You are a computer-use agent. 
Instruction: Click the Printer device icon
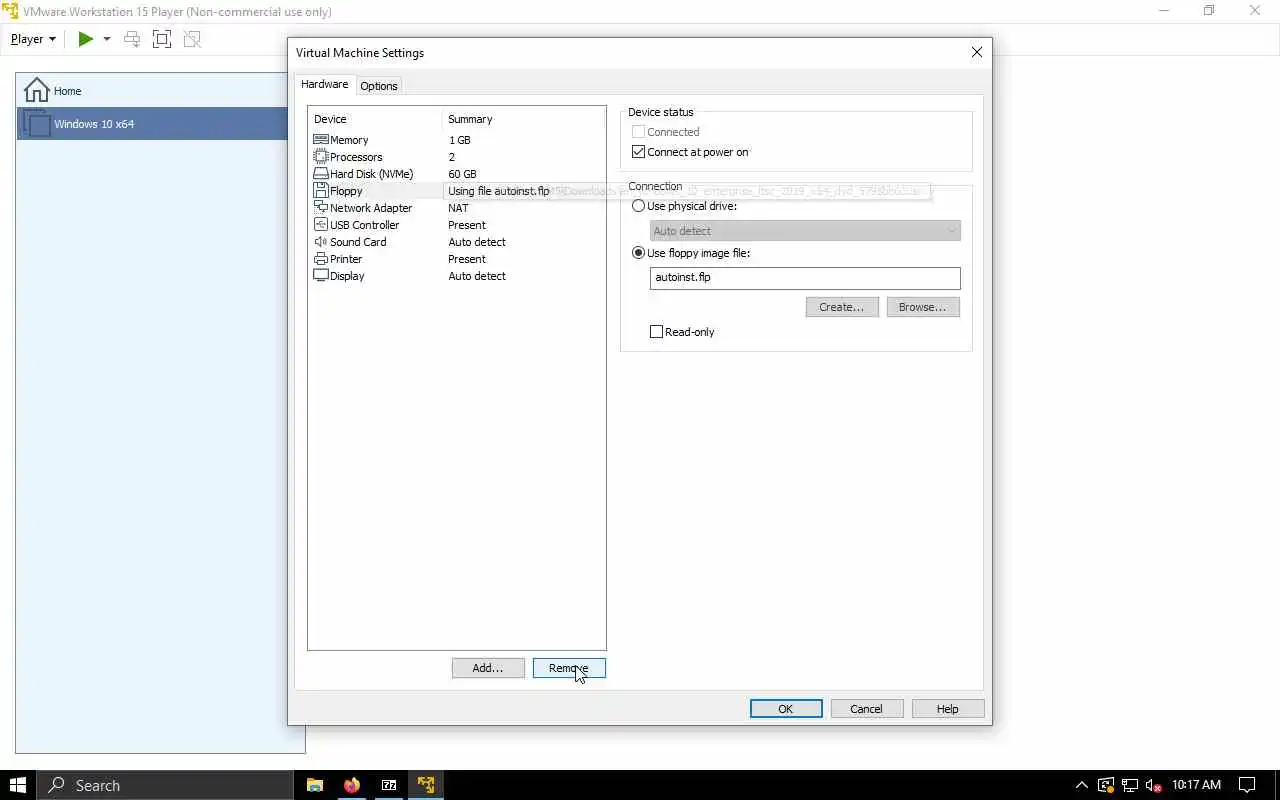click(x=321, y=259)
